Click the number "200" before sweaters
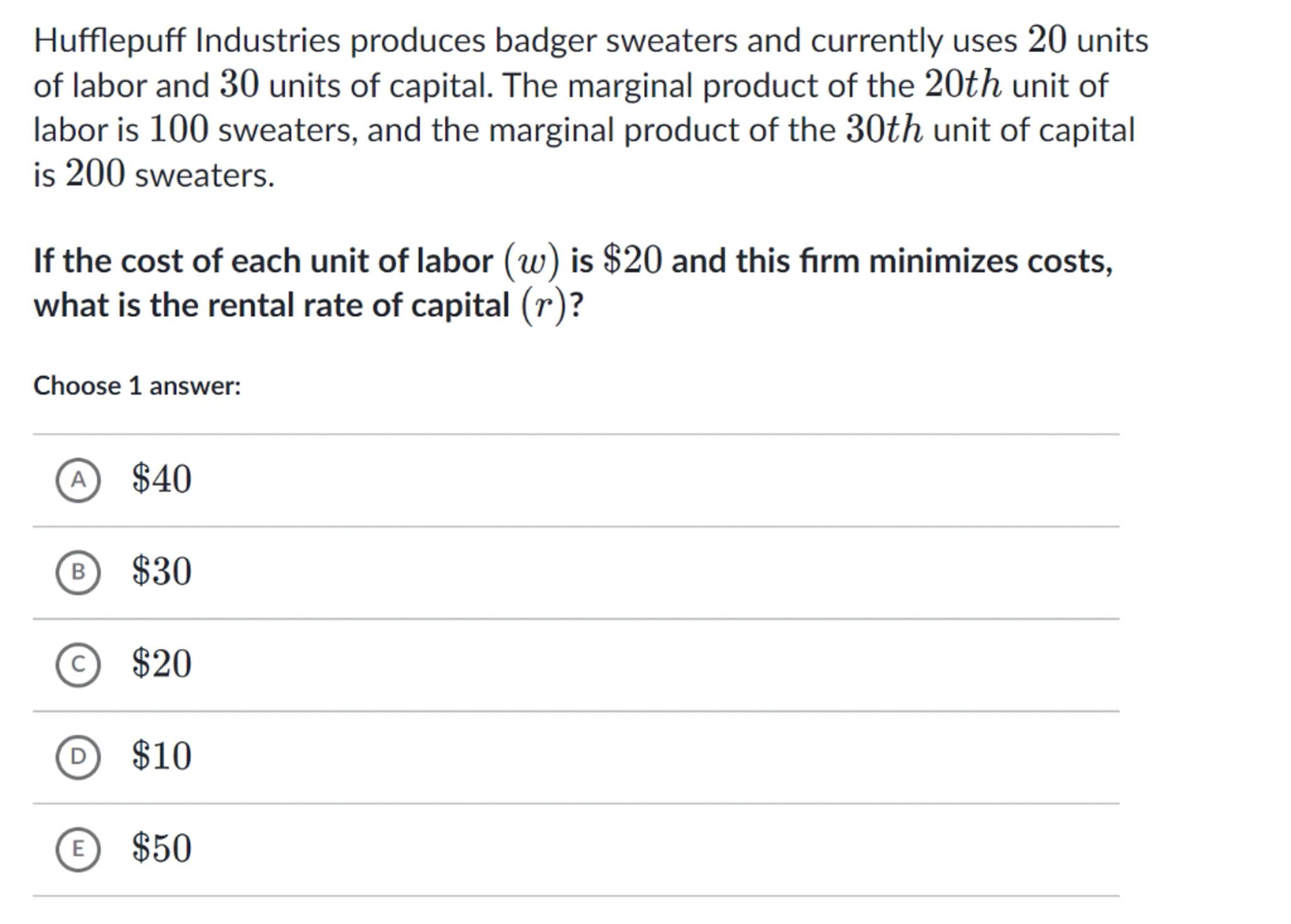The width and height of the screenshot is (1291, 924). [95, 175]
